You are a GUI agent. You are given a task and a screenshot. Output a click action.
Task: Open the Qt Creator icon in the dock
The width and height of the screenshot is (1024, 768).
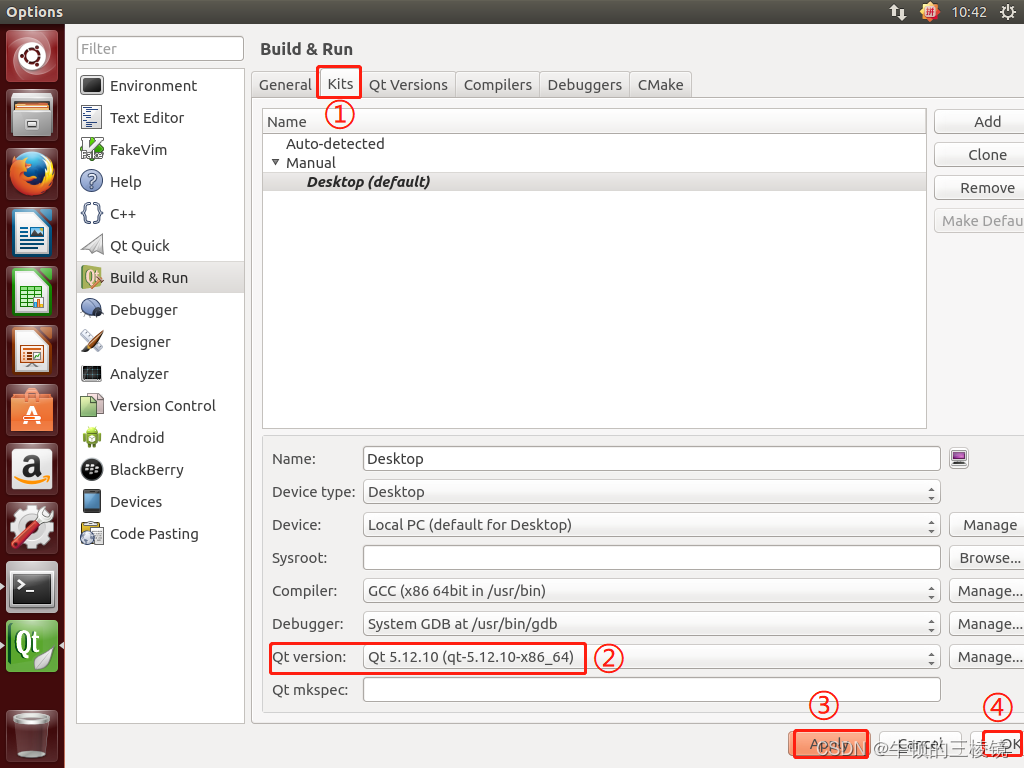tap(31, 646)
